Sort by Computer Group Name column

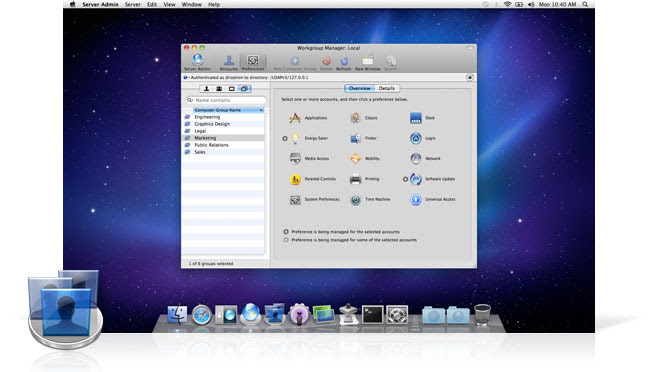click(x=228, y=110)
